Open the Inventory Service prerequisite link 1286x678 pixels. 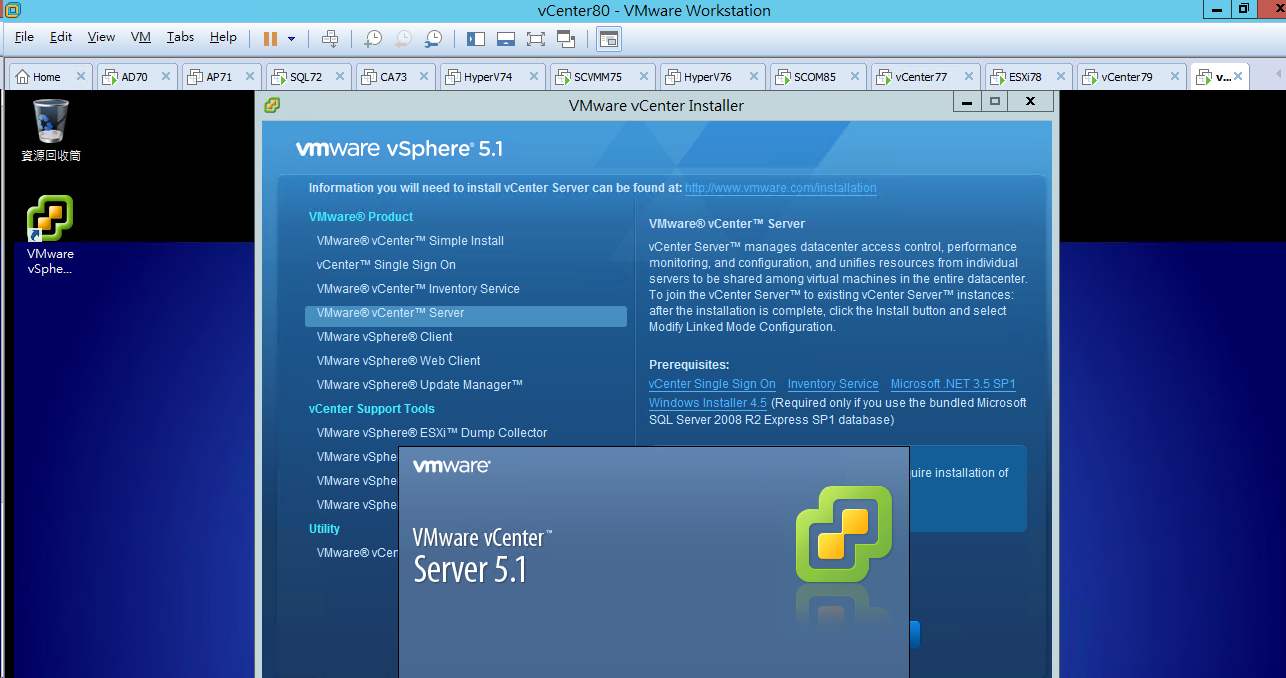click(x=833, y=384)
